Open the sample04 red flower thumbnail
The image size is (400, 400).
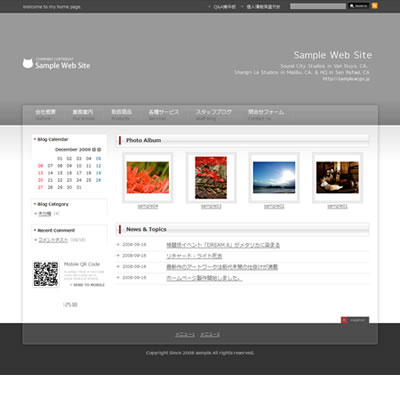point(148,177)
